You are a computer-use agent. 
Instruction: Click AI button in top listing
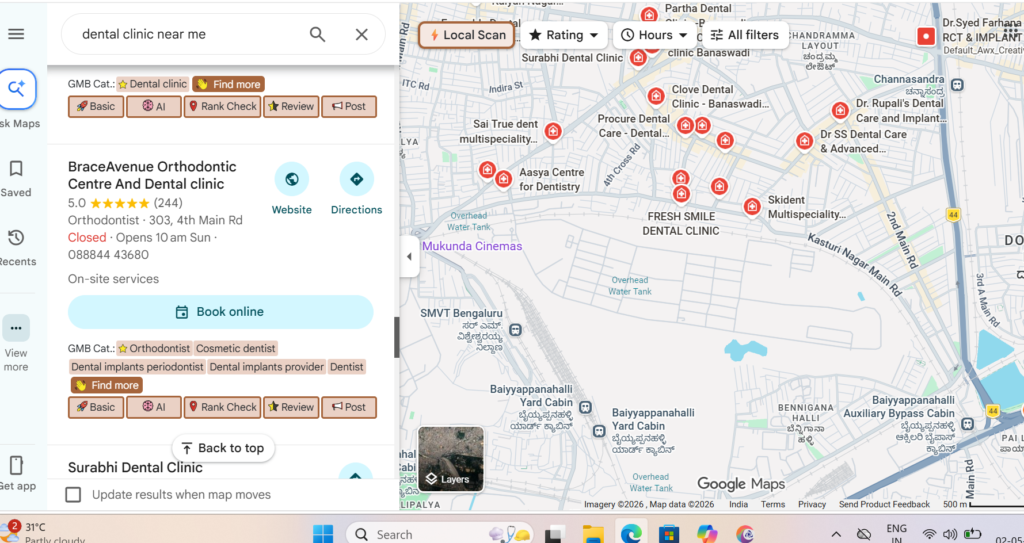[x=153, y=107]
